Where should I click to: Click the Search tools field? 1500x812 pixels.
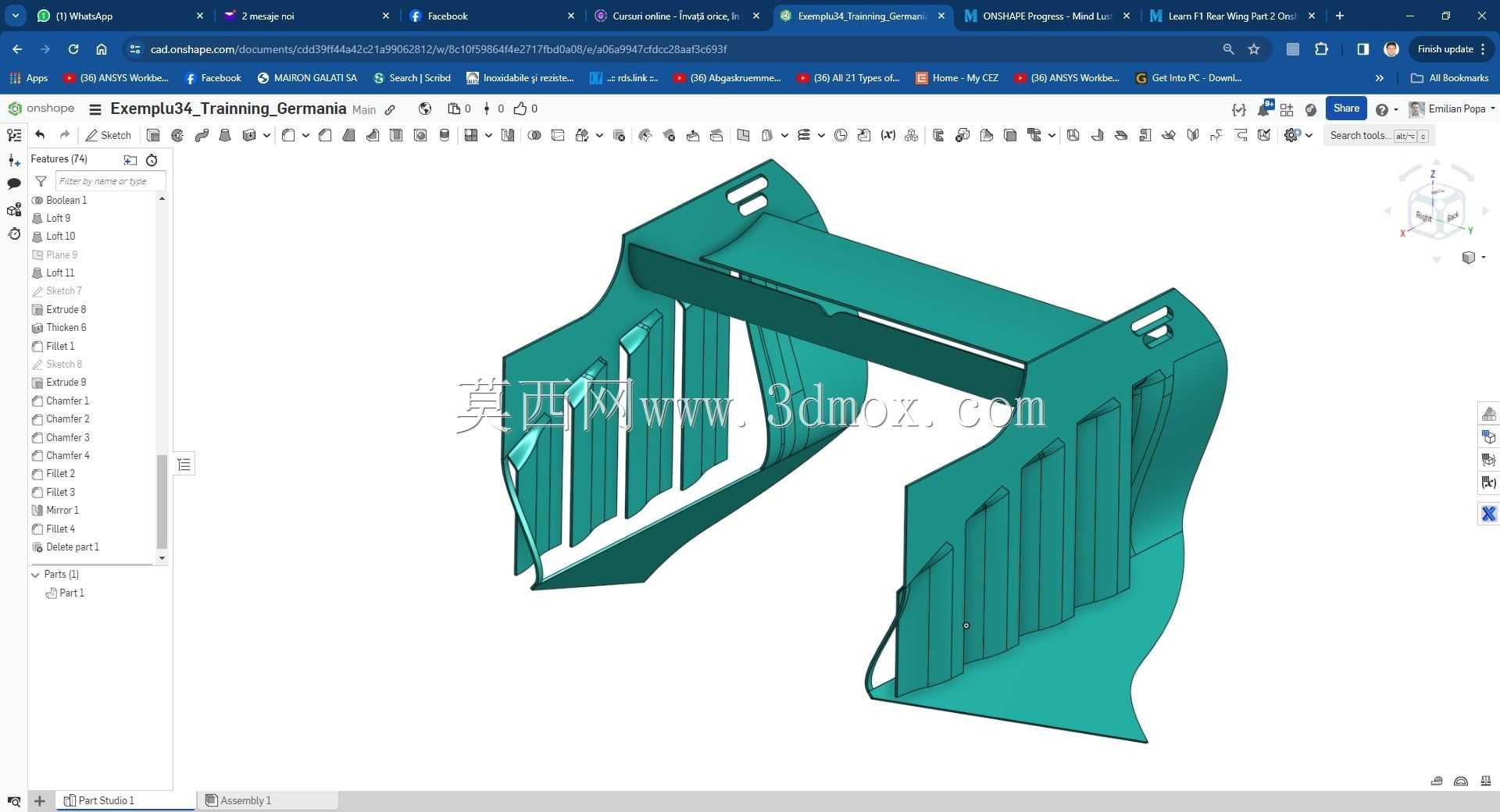tap(1379, 136)
